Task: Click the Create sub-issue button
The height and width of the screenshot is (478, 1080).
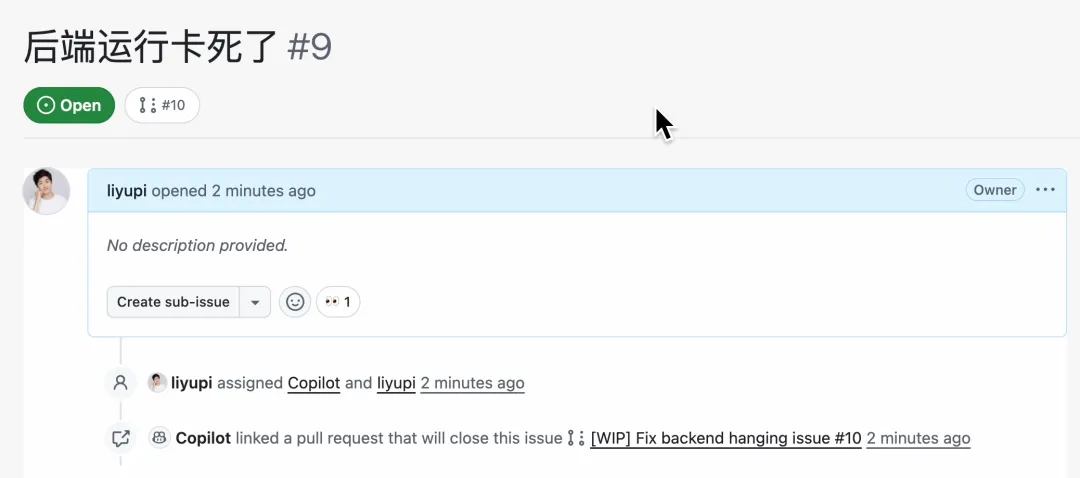Action: 173,302
